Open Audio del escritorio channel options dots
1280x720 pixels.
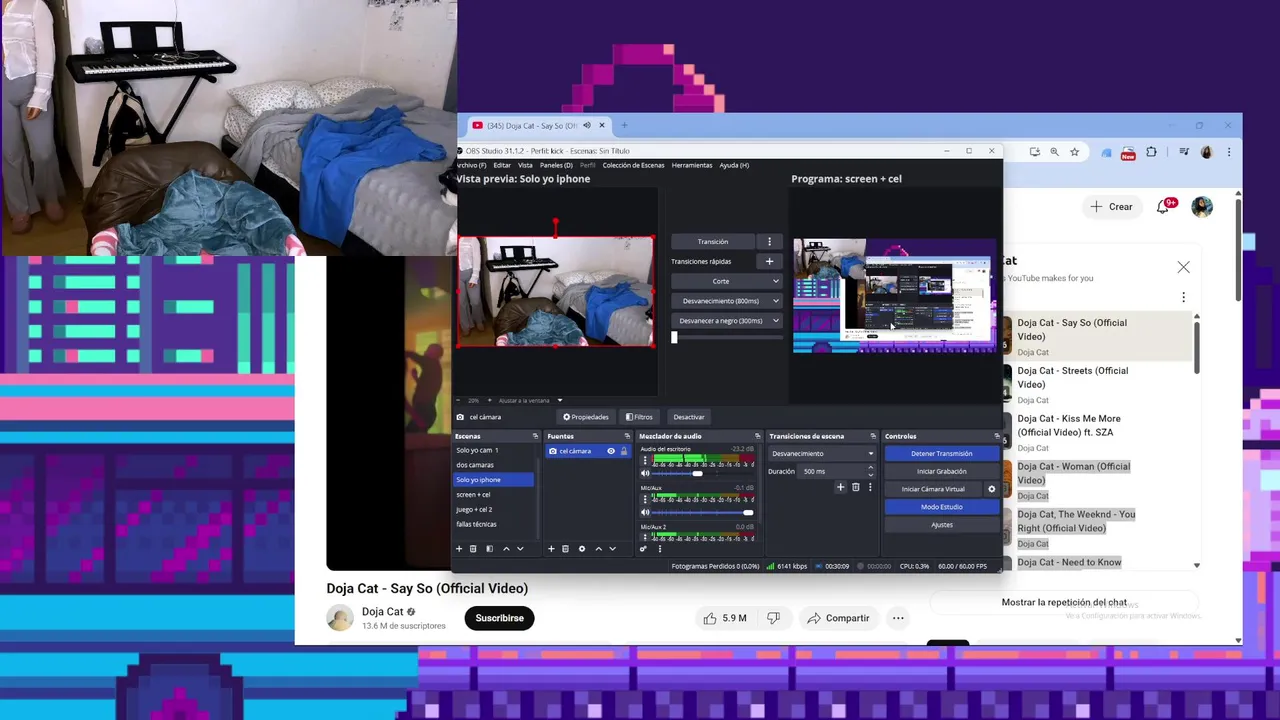(x=645, y=461)
